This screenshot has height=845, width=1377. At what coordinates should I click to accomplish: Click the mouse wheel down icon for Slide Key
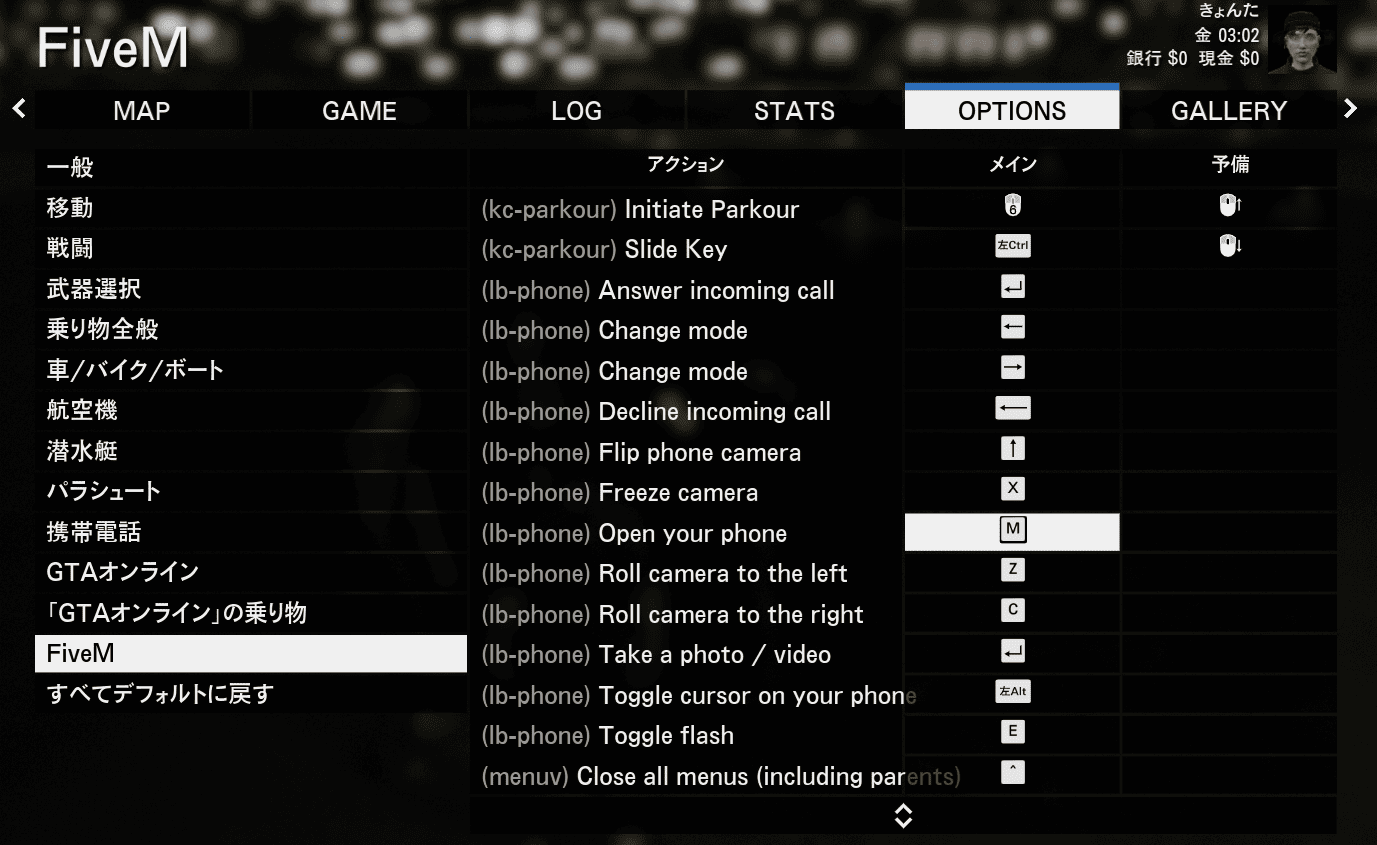[1229, 246]
